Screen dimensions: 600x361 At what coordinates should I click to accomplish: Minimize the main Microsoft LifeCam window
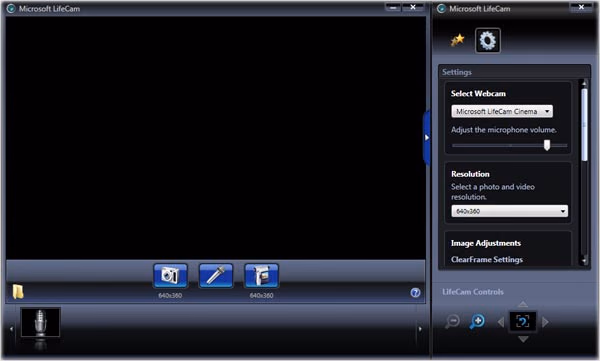tap(393, 7)
